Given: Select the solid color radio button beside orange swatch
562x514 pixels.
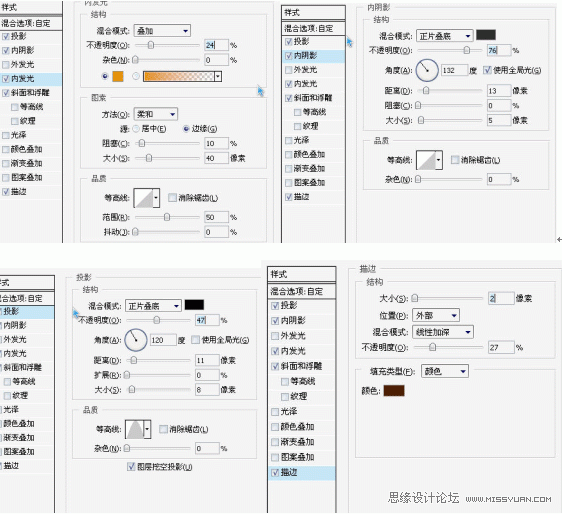Looking at the screenshot, I should 105,76.
